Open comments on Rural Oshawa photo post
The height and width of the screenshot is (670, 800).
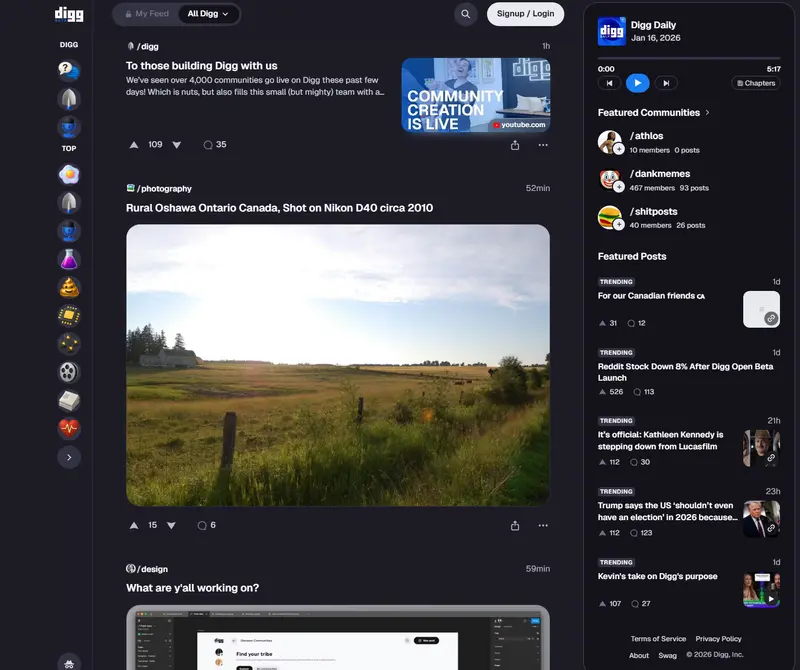(x=207, y=525)
